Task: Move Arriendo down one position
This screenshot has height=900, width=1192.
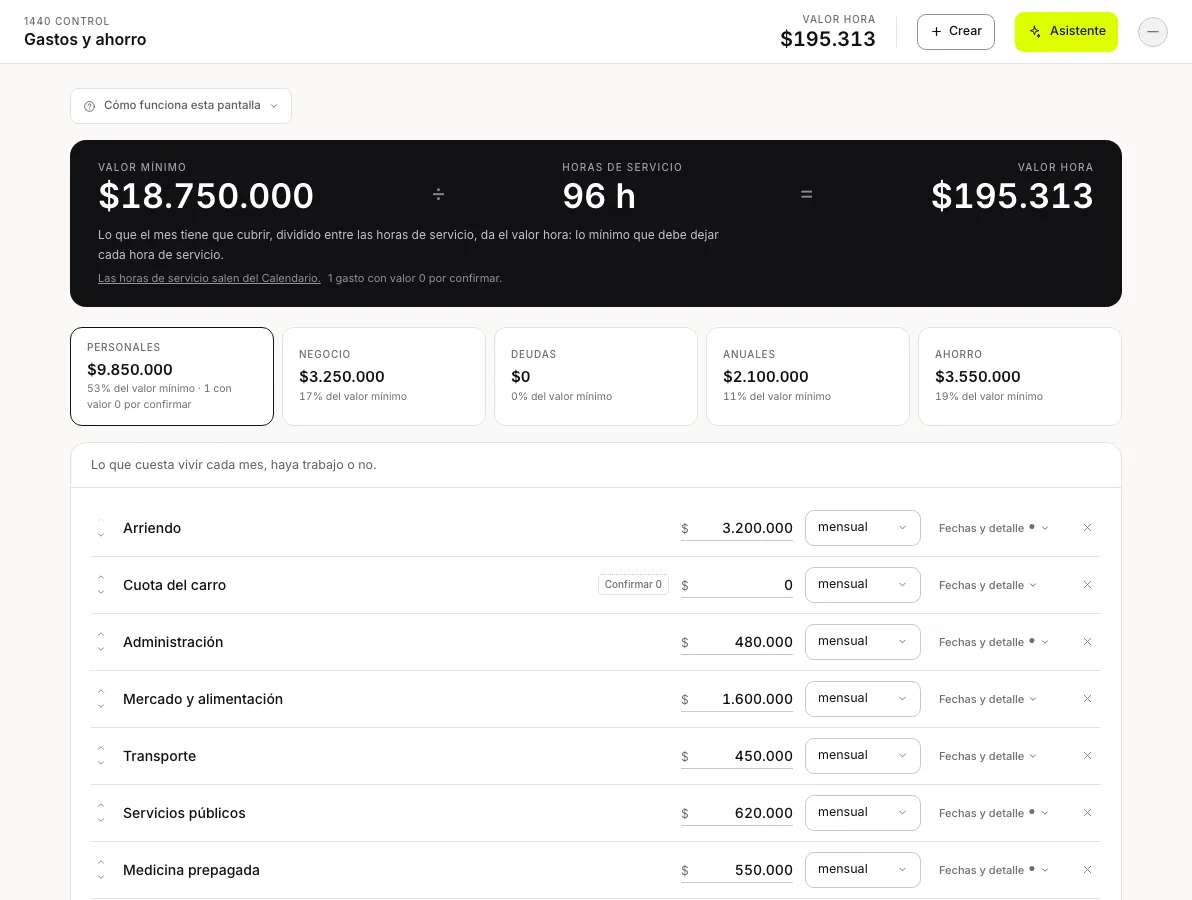Action: click(100, 535)
